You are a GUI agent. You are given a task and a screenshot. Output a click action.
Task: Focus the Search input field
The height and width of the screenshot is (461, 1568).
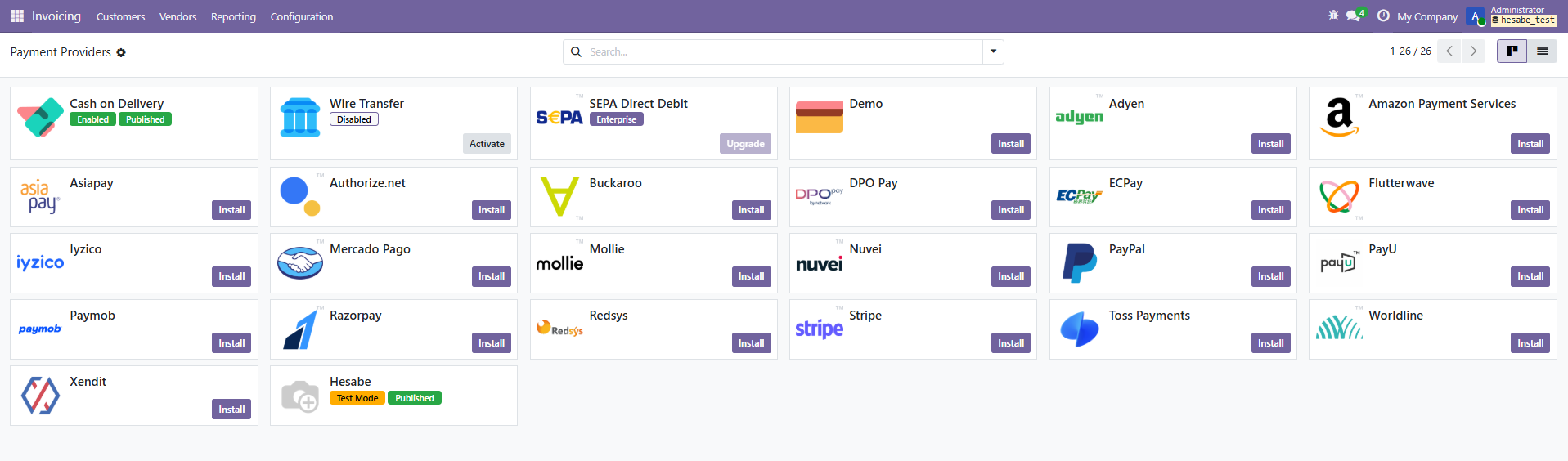[x=784, y=51]
